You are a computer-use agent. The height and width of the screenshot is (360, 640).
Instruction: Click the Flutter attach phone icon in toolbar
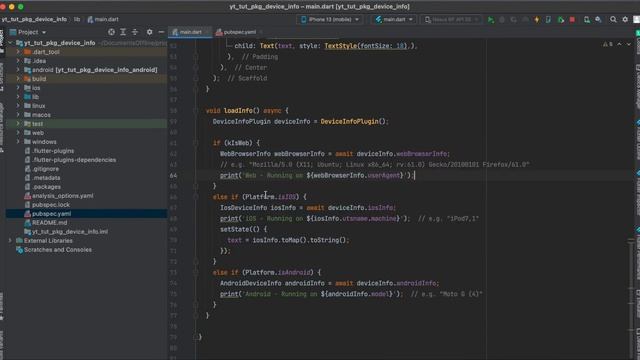pyautogui.click(x=548, y=20)
